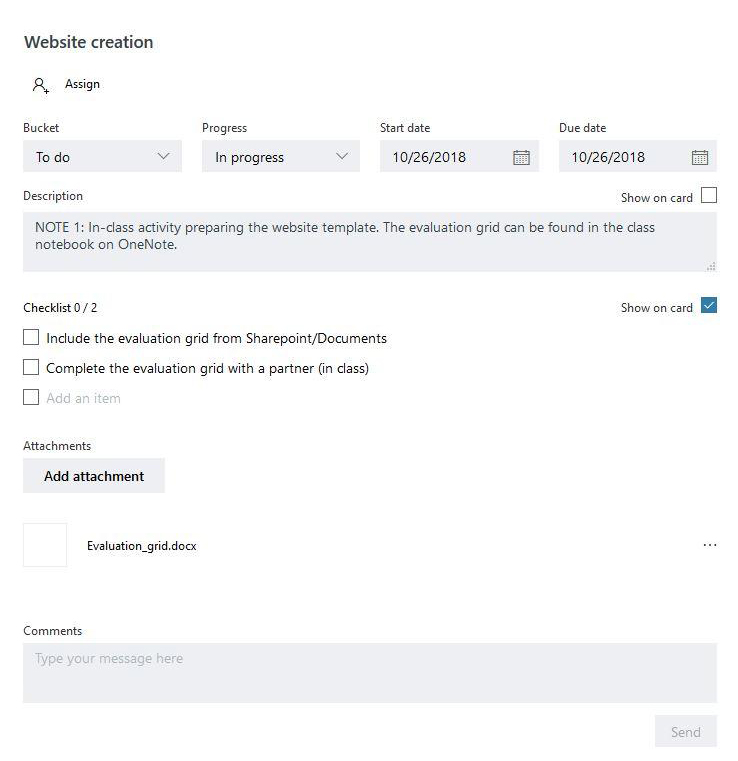
Task: Open the Start date calendar icon
Action: pyautogui.click(x=521, y=157)
